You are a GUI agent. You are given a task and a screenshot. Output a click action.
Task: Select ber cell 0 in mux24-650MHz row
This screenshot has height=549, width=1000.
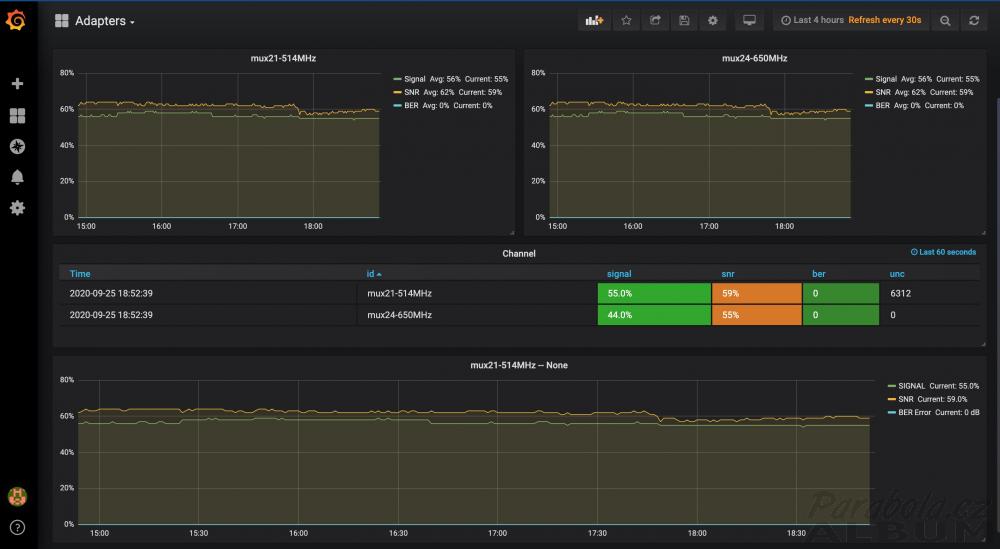pyautogui.click(x=841, y=315)
